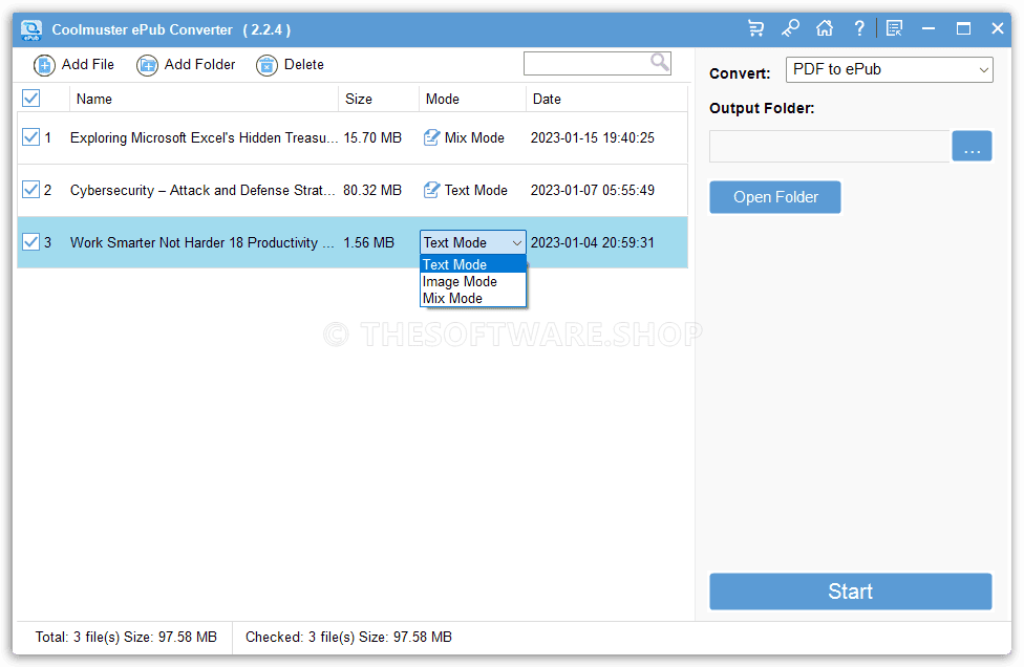This screenshot has height=667, width=1024.
Task: Click the 15.70 MB size cell
Action: tap(372, 138)
